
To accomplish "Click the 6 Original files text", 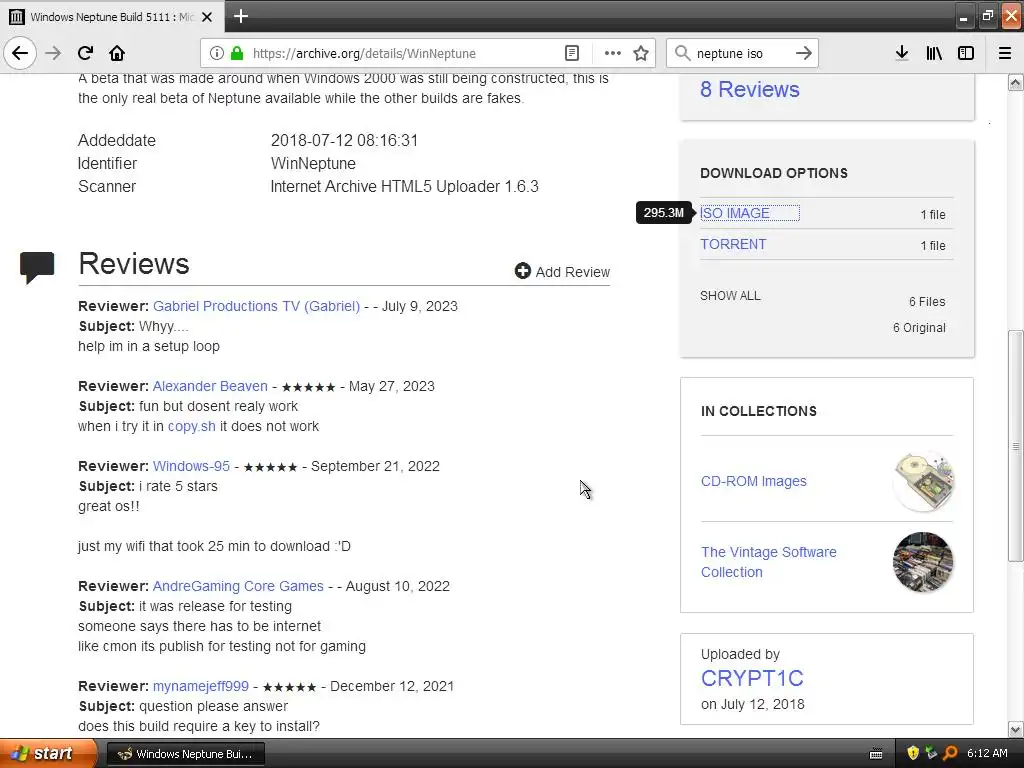I will (x=919, y=328).
